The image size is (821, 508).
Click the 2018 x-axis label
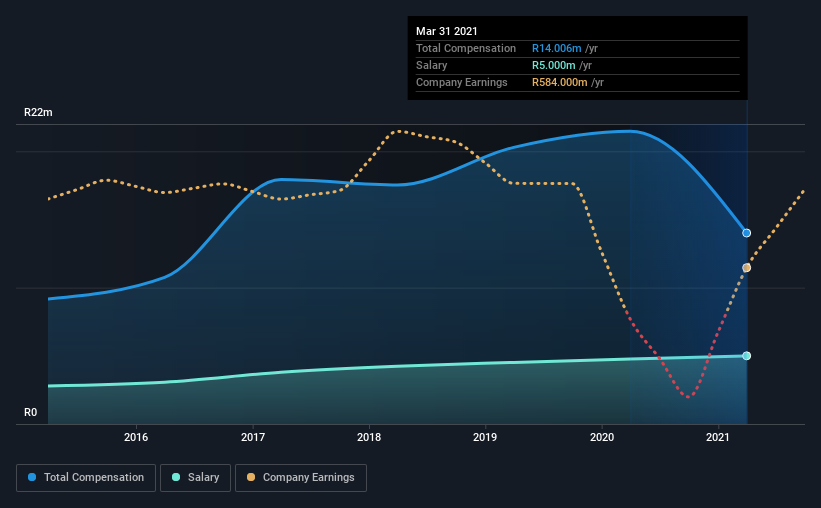pyautogui.click(x=369, y=437)
